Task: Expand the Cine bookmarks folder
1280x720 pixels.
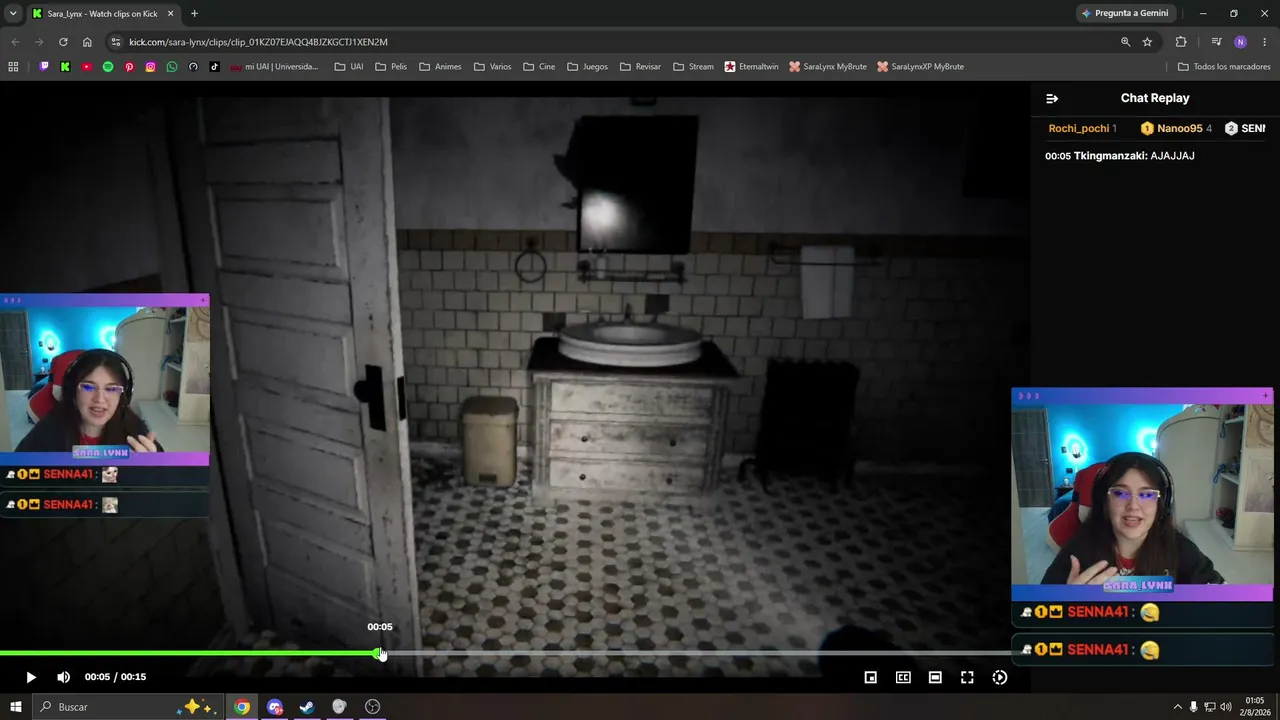Action: click(x=539, y=67)
